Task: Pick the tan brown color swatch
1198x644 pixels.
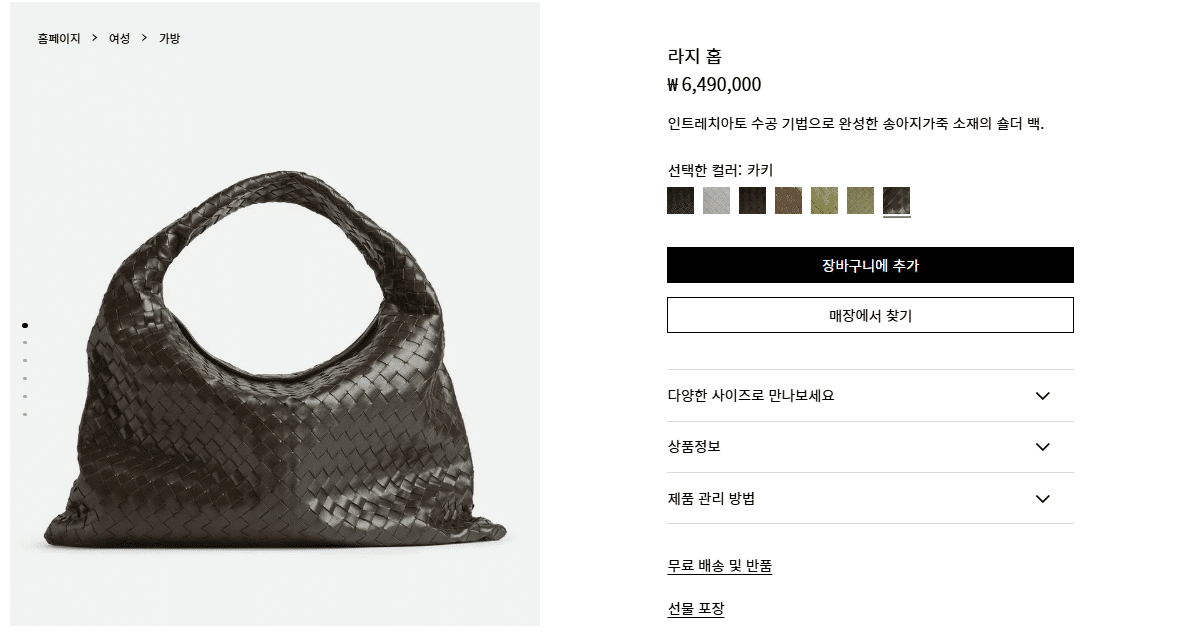Action: [x=788, y=200]
